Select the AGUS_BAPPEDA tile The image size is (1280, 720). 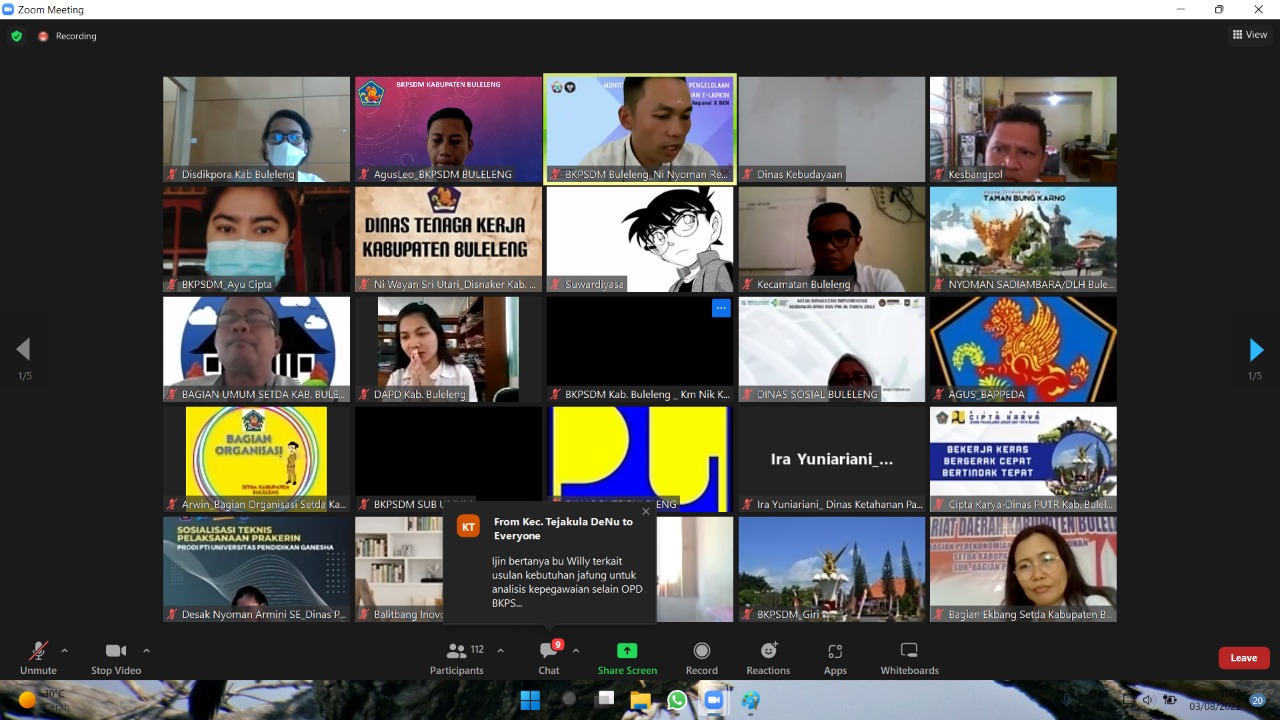(x=1023, y=350)
